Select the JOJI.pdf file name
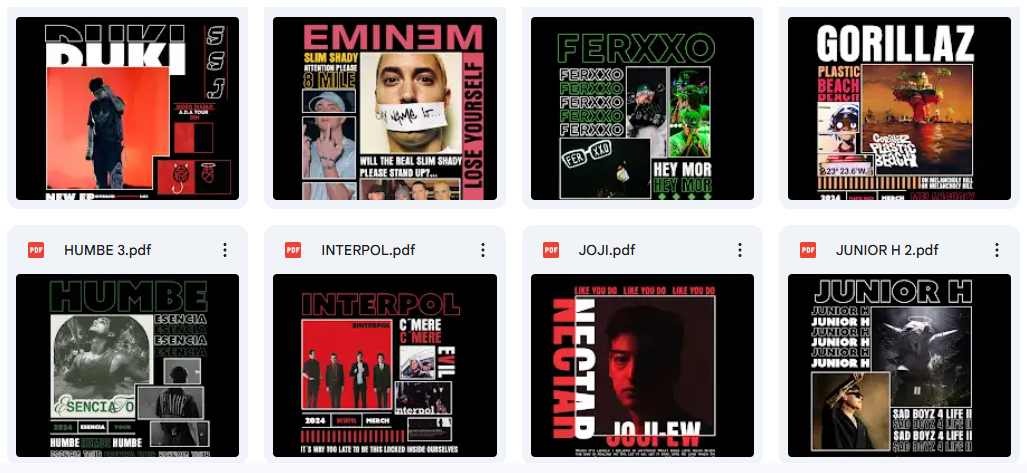Screen dimensions: 1027x473 click(607, 250)
